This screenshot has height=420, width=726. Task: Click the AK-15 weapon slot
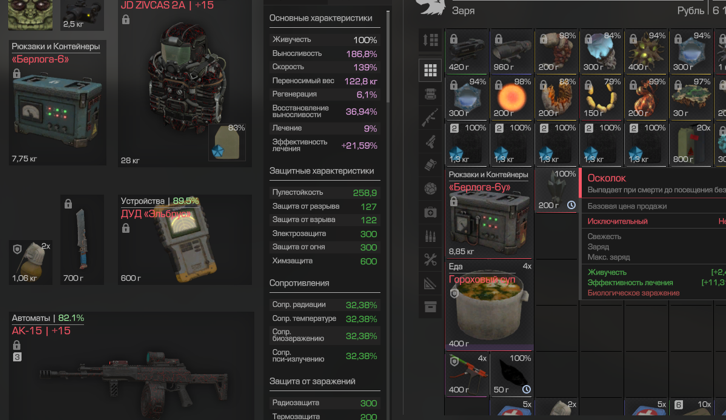[132, 366]
